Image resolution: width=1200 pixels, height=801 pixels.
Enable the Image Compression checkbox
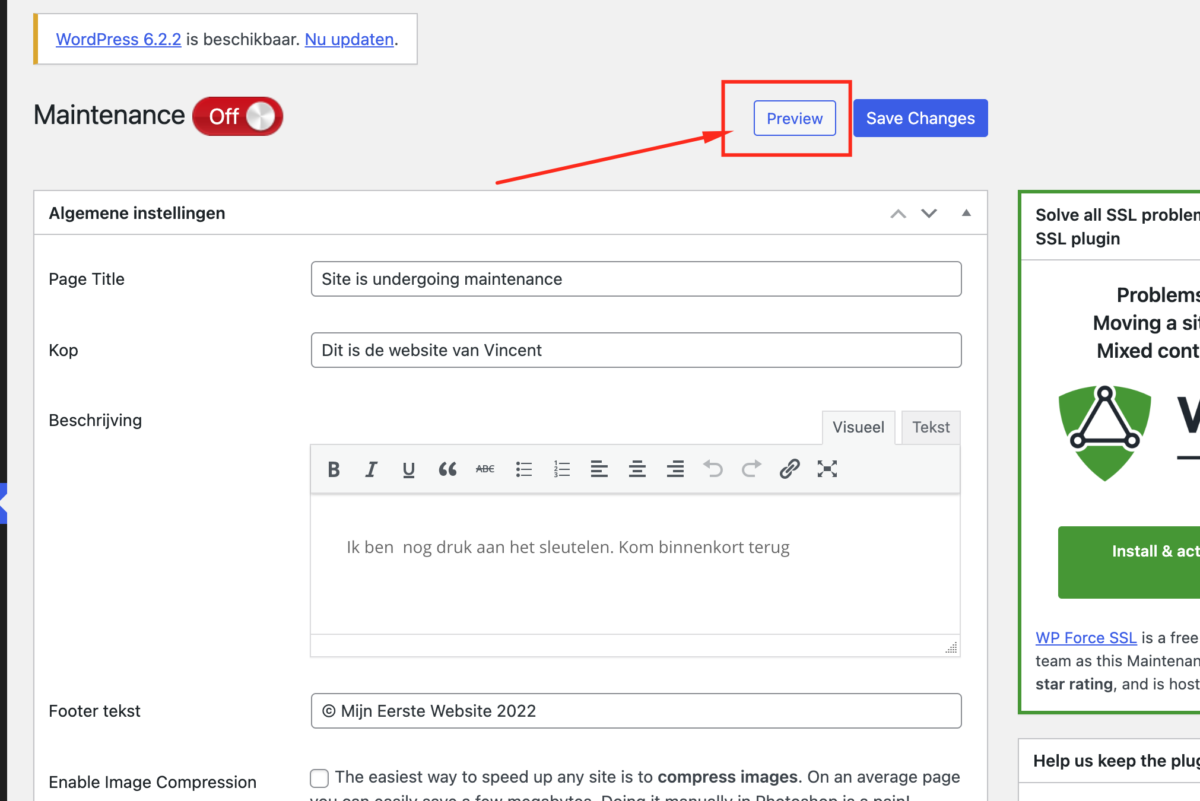(319, 778)
